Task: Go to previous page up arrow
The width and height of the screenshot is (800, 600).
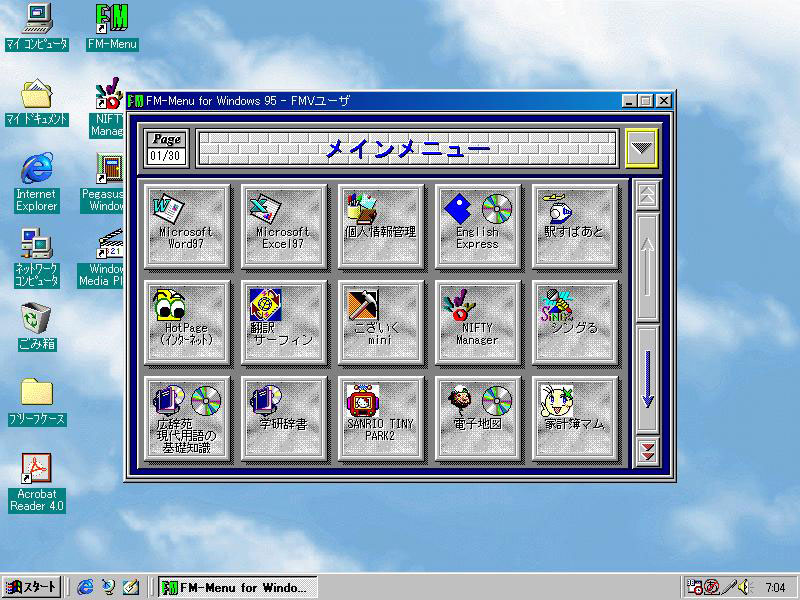Action: pyautogui.click(x=647, y=266)
